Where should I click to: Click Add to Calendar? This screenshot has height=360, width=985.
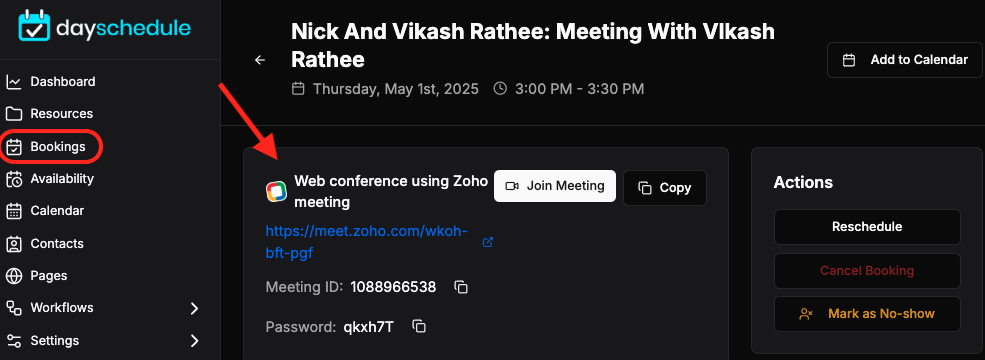(905, 60)
